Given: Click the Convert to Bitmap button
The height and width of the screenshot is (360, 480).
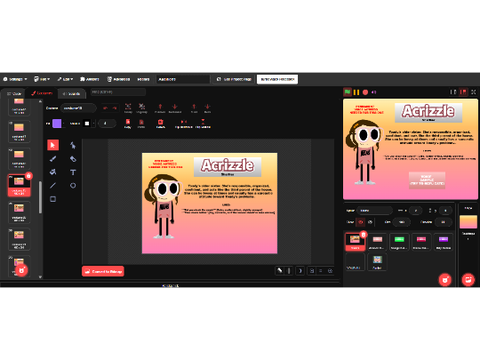Looking at the screenshot, I should pos(103,271).
